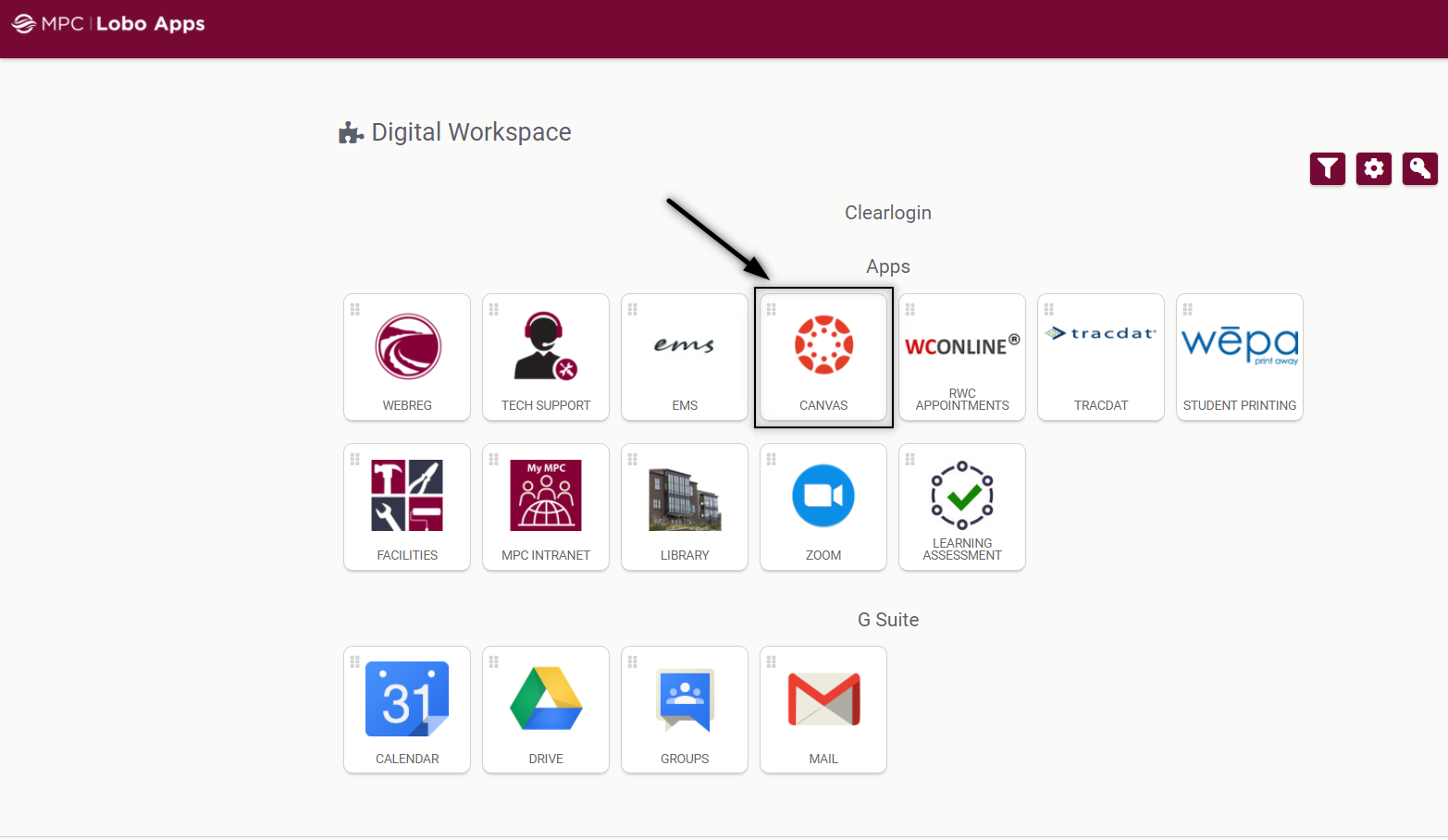Viewport: 1448px width, 840px height.
Task: Open the Learning Assessment tile
Action: 962,507
